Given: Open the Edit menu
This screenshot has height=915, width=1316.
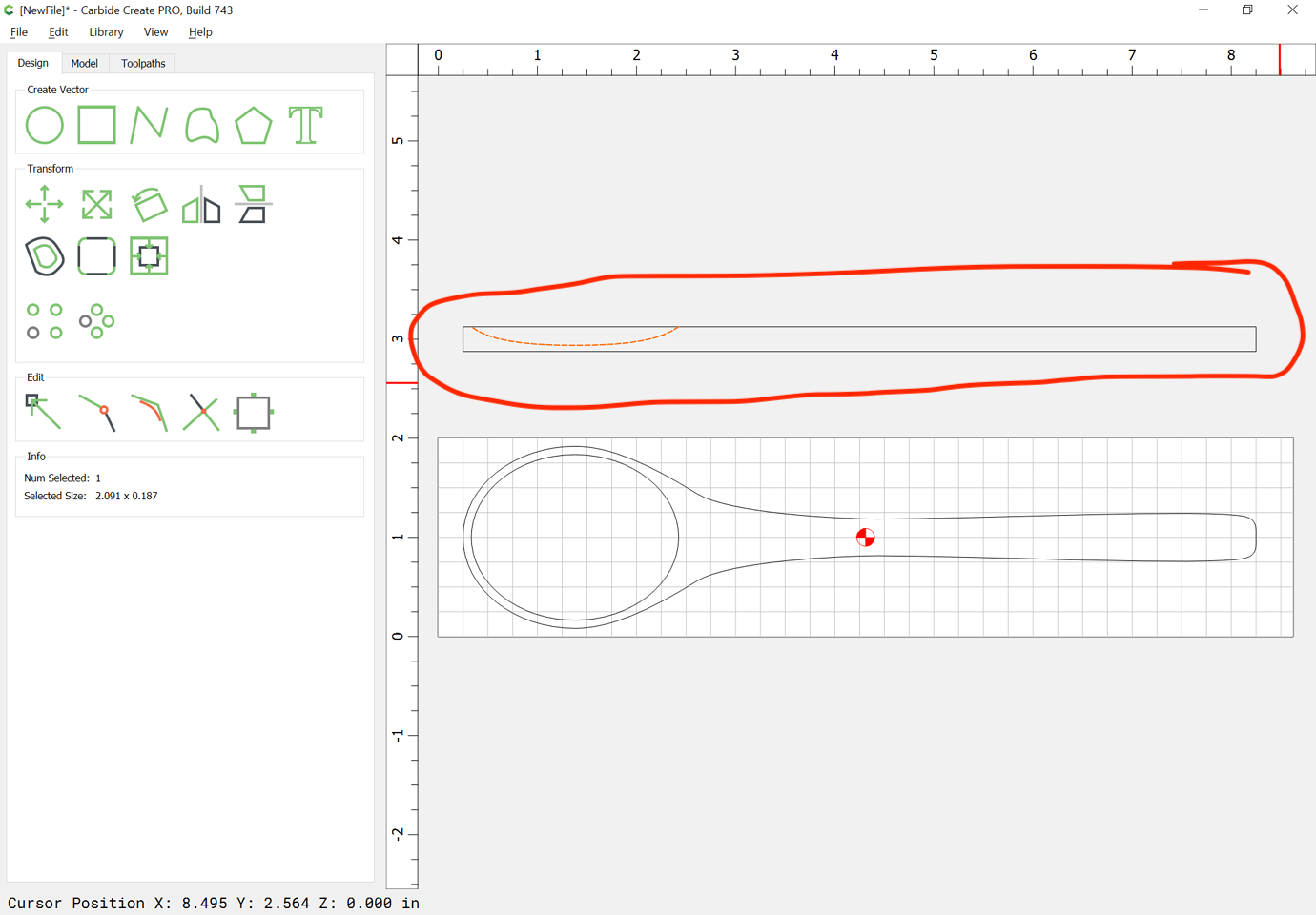Looking at the screenshot, I should 58,32.
